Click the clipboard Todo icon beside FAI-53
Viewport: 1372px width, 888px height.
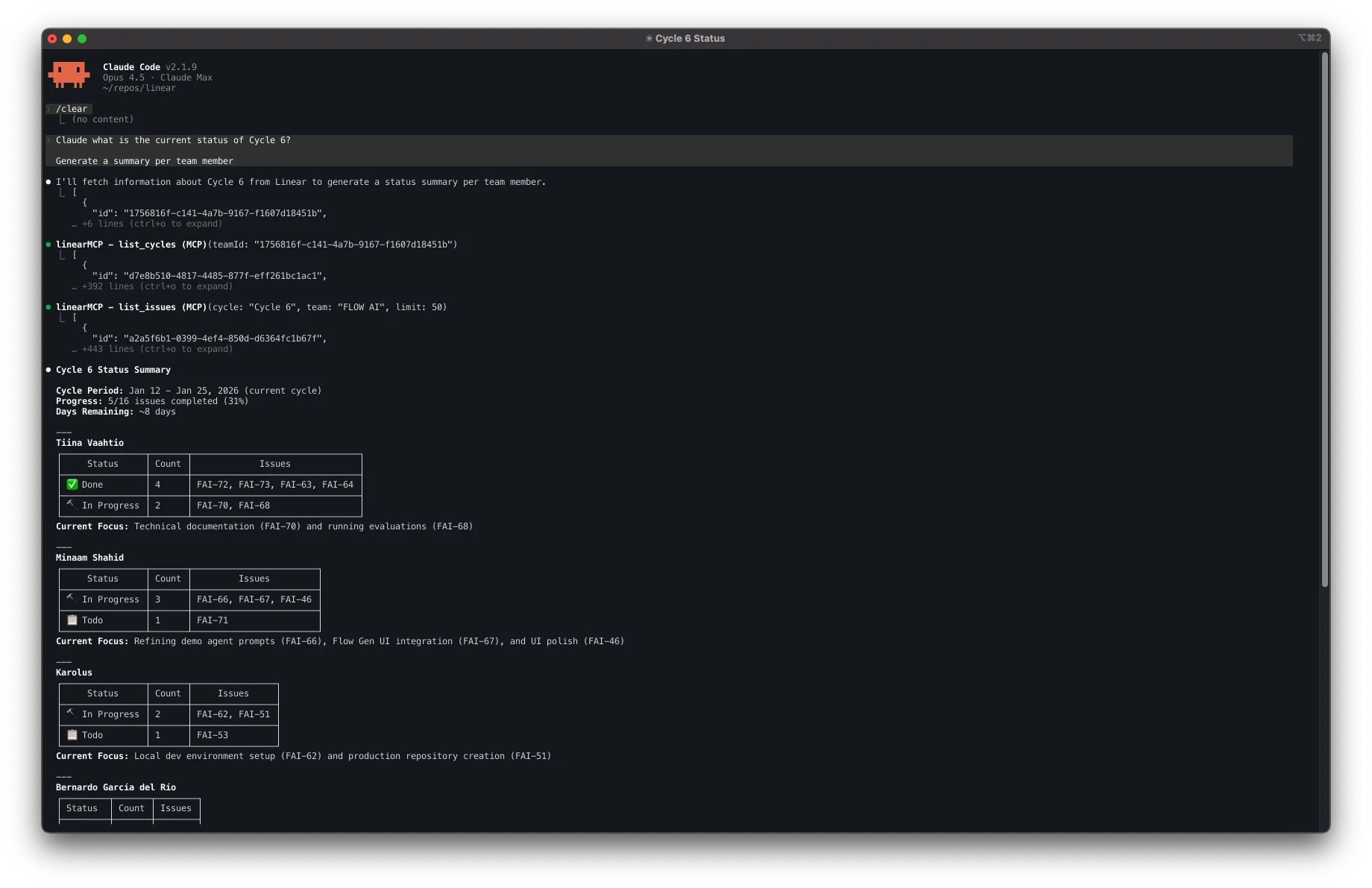pyautogui.click(x=72, y=735)
